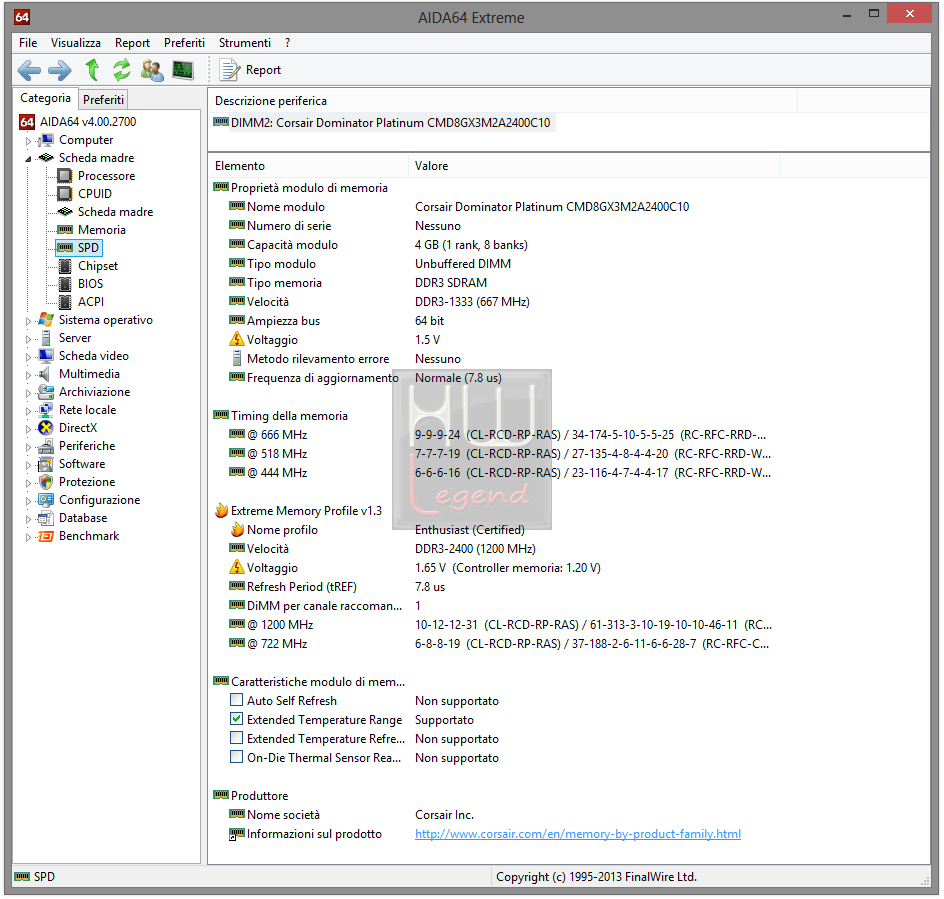Toggle On-Die Thermal Sensor checkbox

pos(237,756)
